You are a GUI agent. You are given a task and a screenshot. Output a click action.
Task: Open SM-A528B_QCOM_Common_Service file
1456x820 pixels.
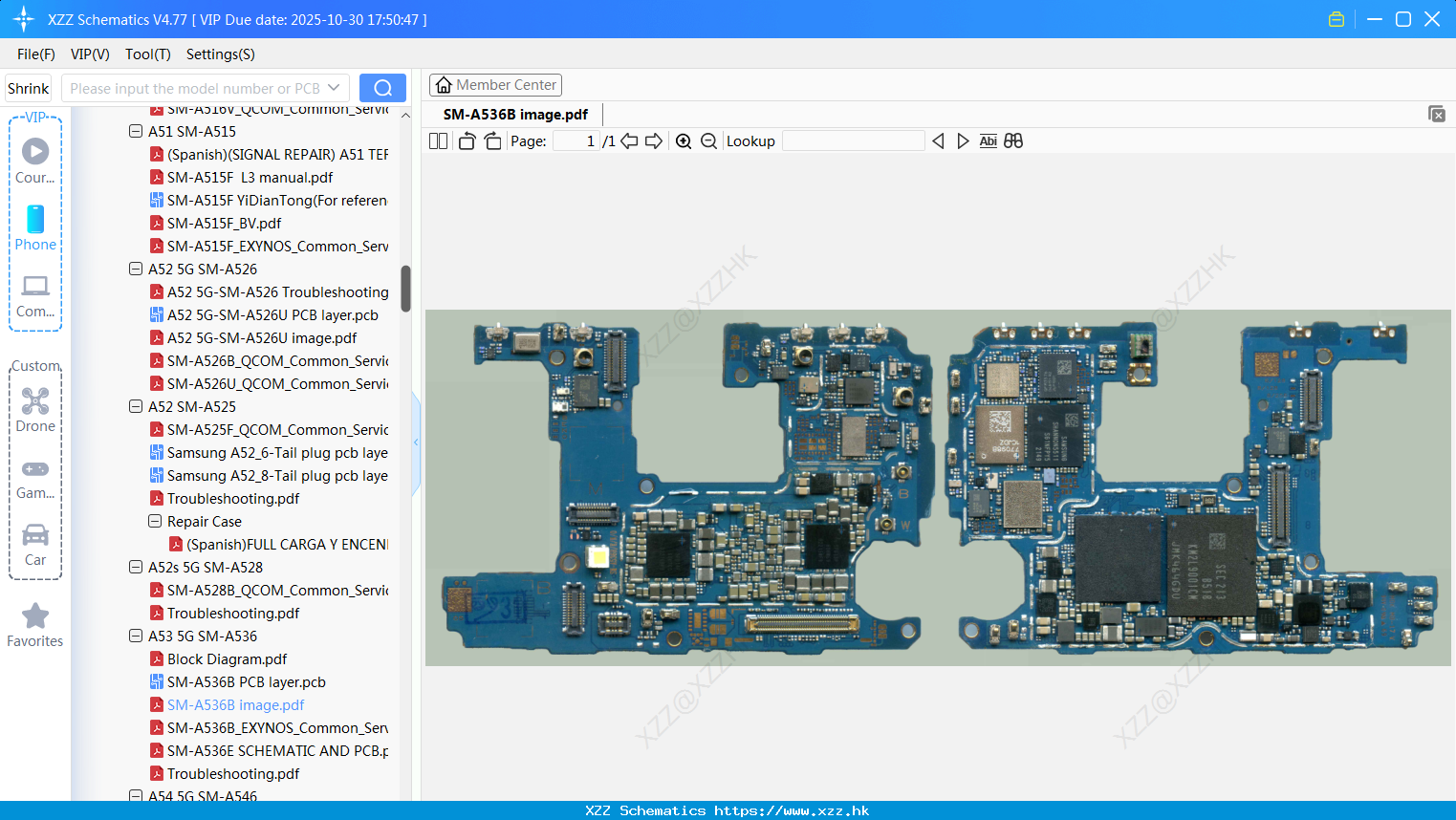point(277,590)
